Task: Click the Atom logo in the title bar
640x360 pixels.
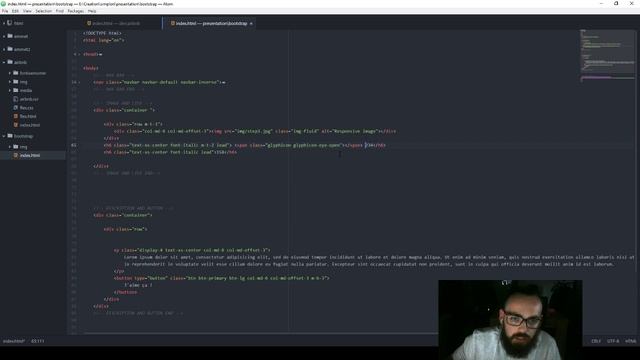Action: (3, 4)
